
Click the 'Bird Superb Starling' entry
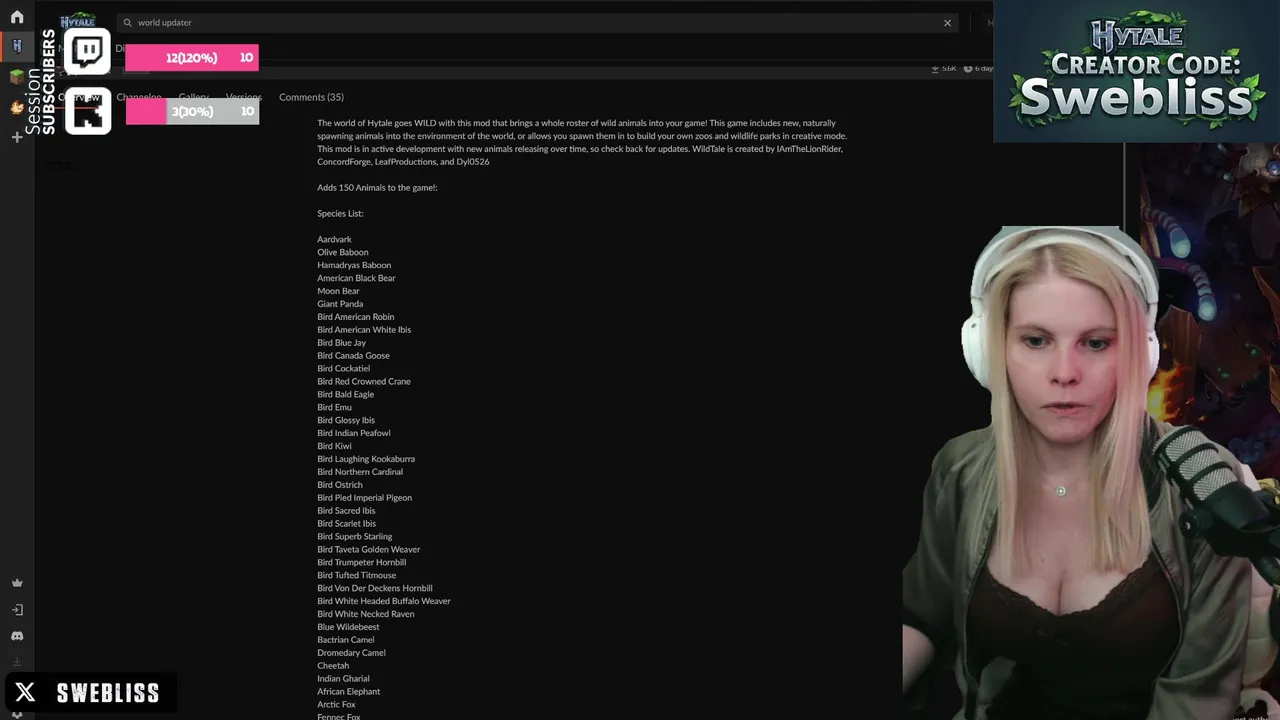[x=355, y=537]
